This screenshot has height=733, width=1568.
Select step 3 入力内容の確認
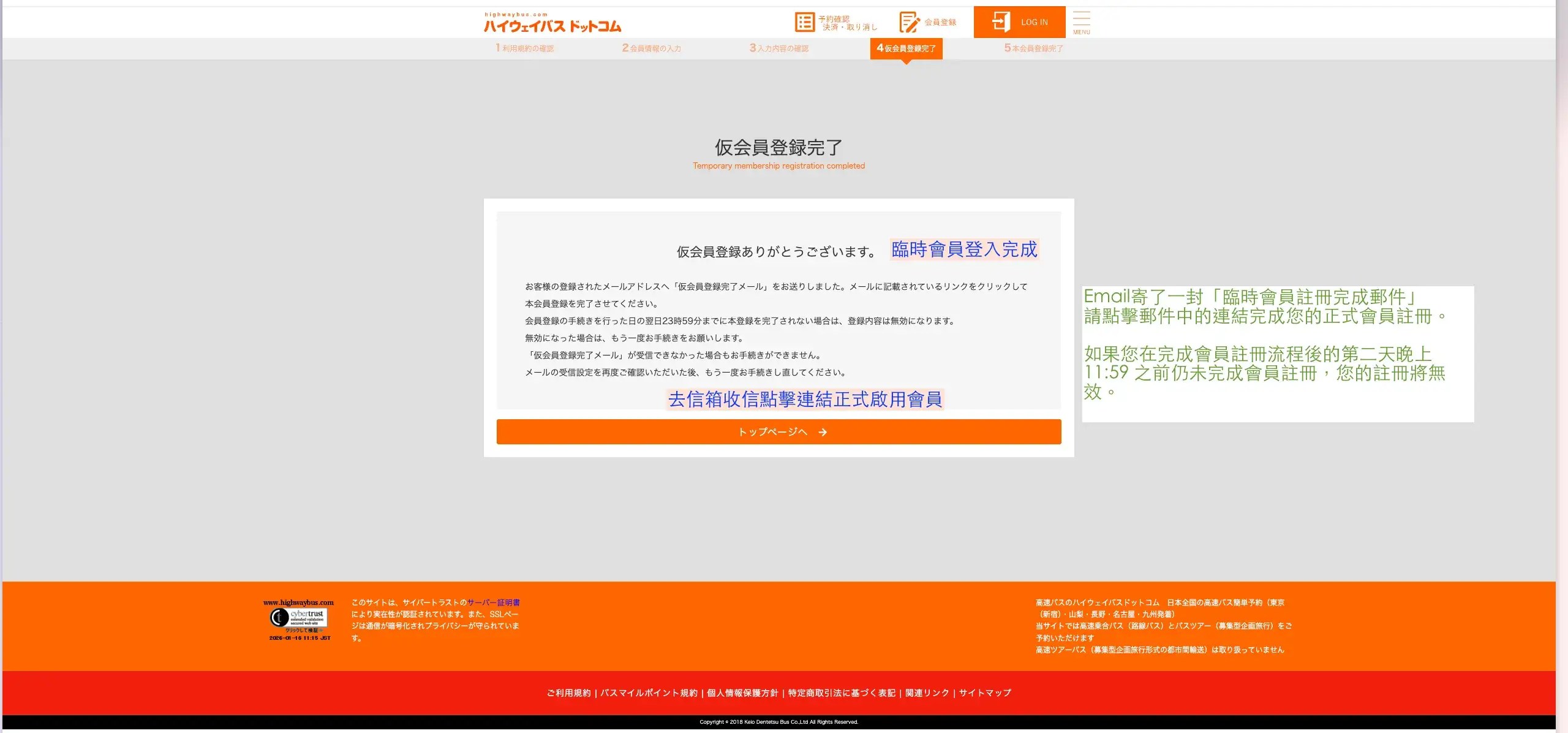(779, 48)
